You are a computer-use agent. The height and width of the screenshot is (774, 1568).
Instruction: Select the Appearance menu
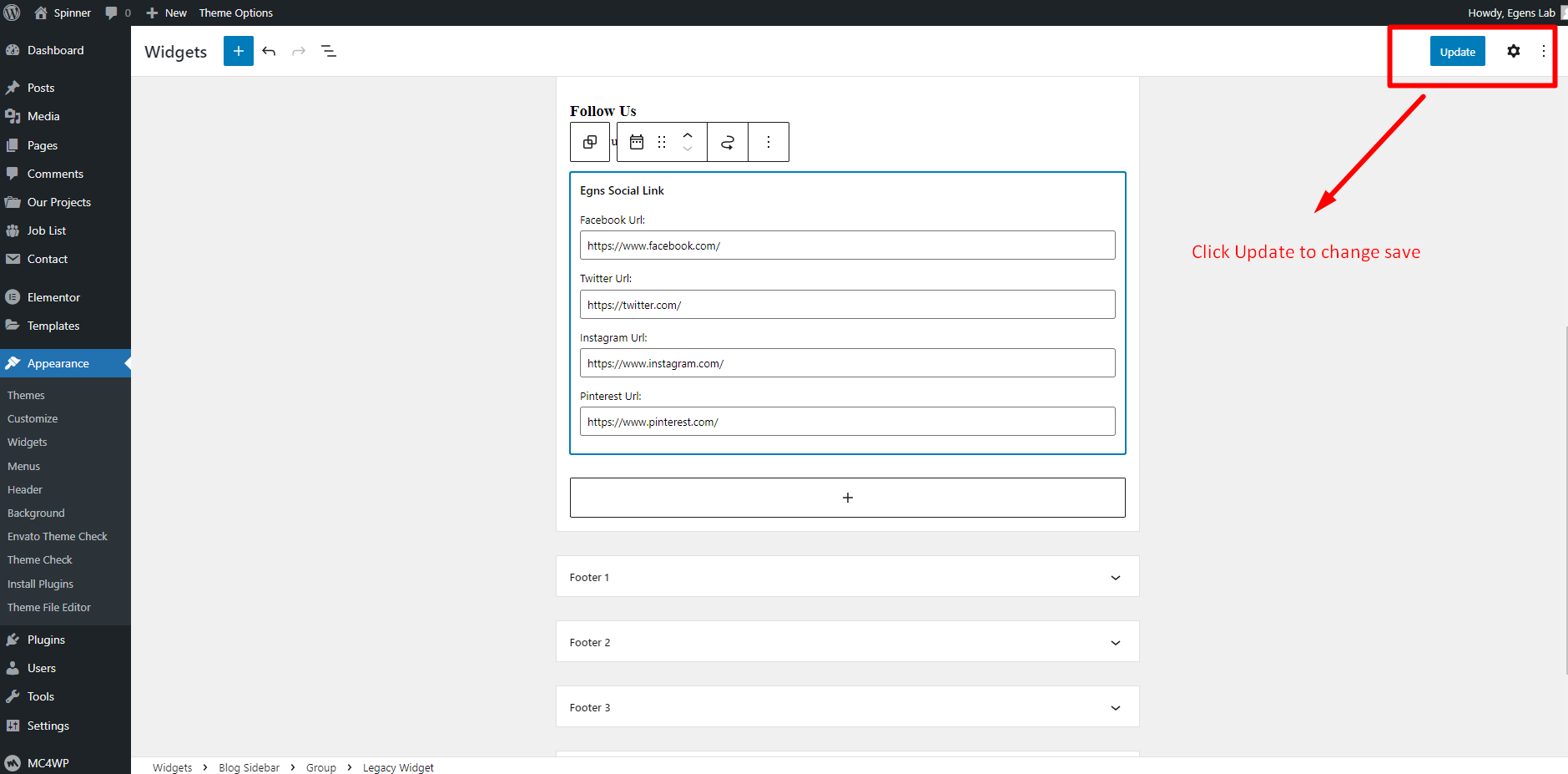click(65, 363)
